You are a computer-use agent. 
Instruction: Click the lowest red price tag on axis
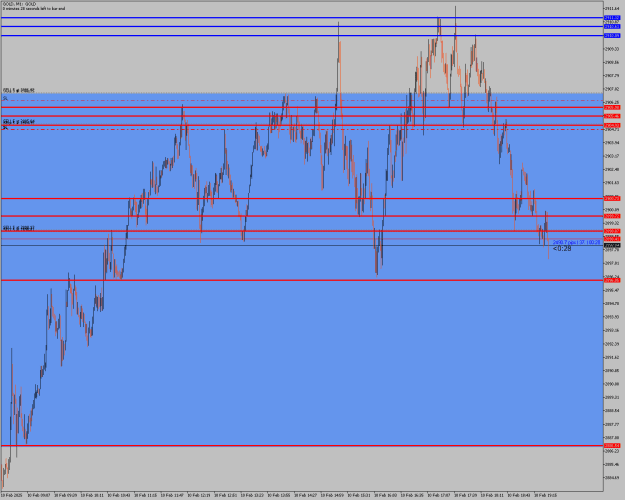[612, 445]
